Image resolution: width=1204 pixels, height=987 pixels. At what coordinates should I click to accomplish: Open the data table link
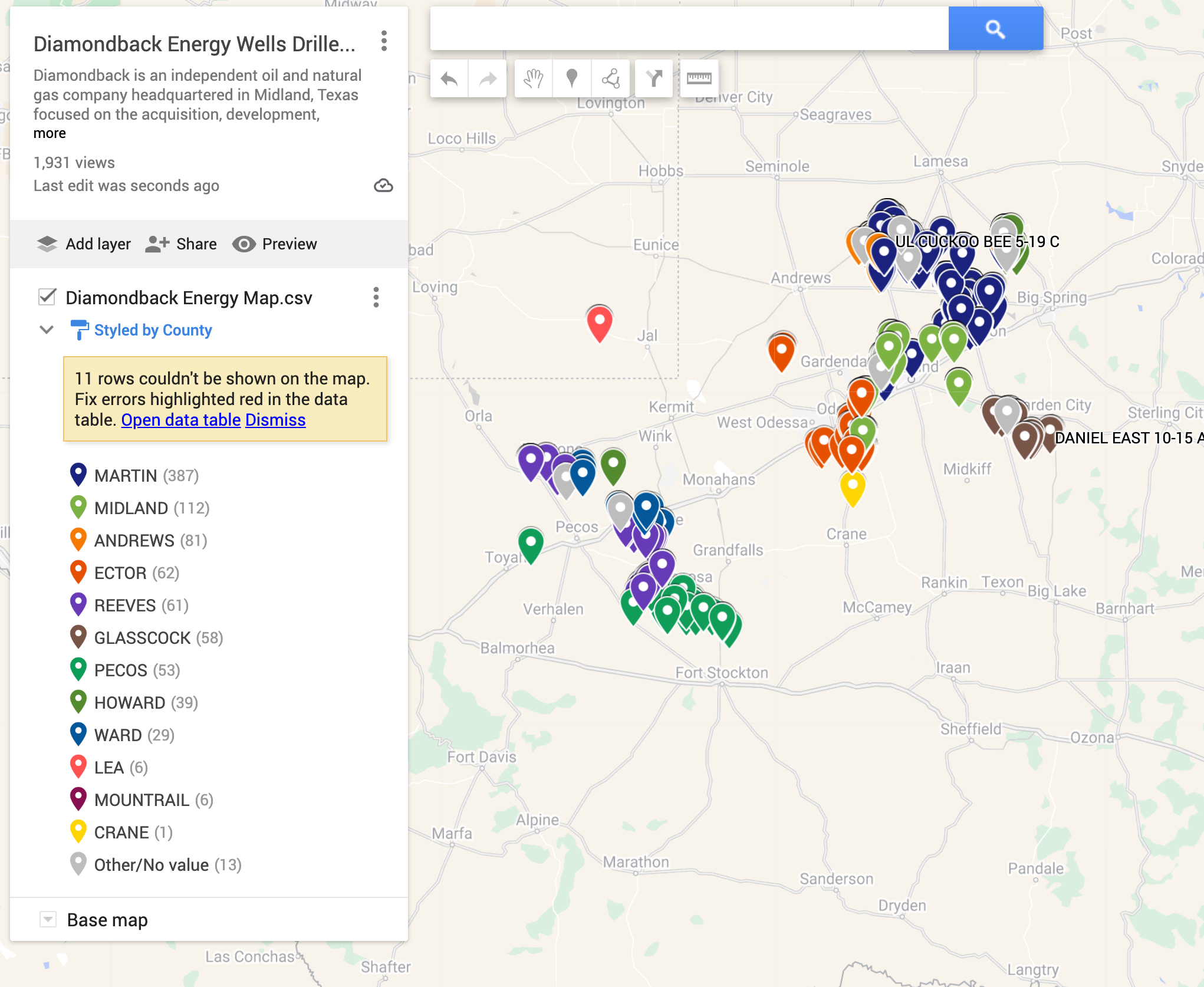(180, 420)
